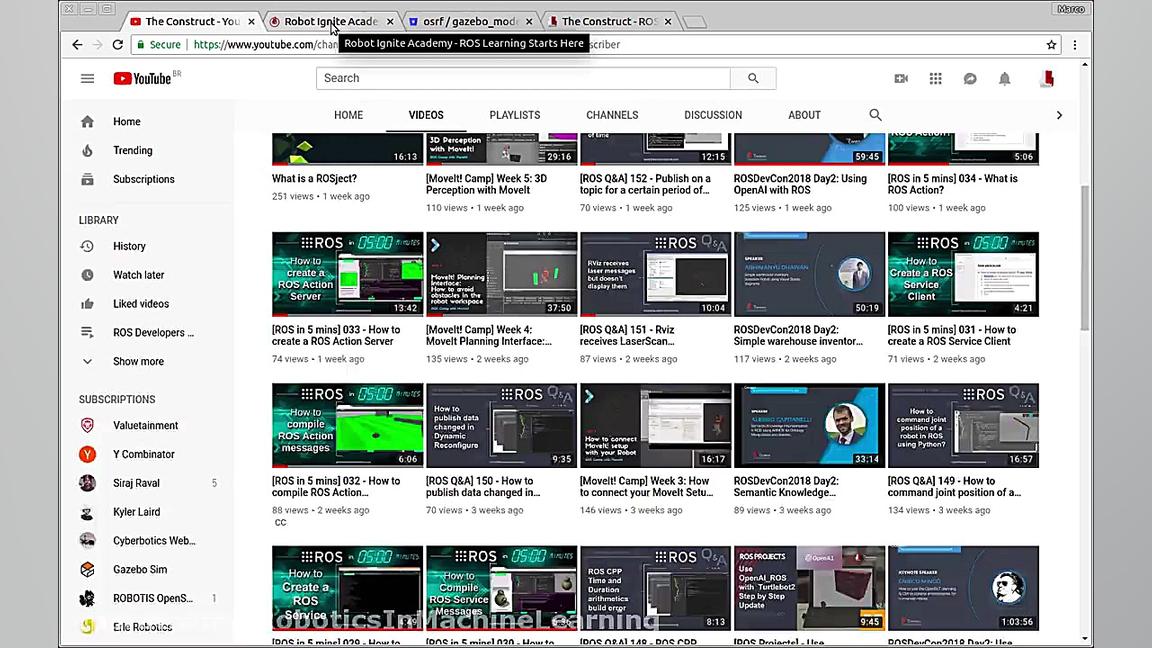Open Using OpenAI with ROS 59:45 thumbnail
The height and width of the screenshot is (648, 1152).
coord(810,149)
